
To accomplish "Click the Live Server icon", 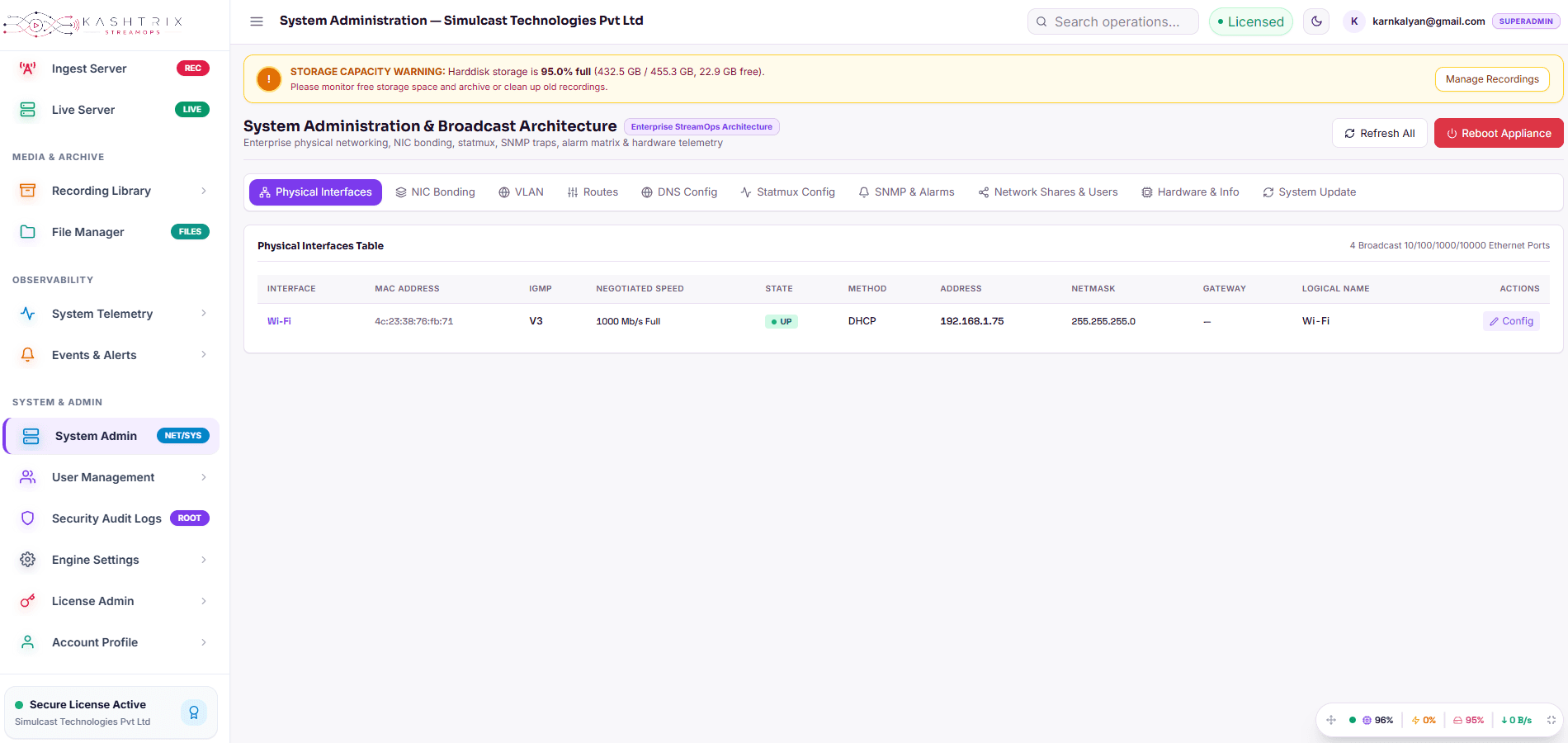I will tap(28, 110).
